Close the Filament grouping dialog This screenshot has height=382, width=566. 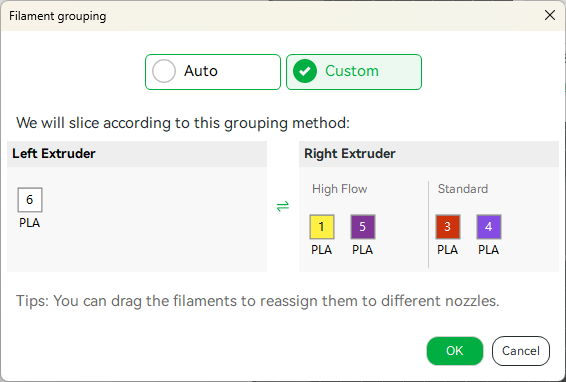[x=550, y=15]
